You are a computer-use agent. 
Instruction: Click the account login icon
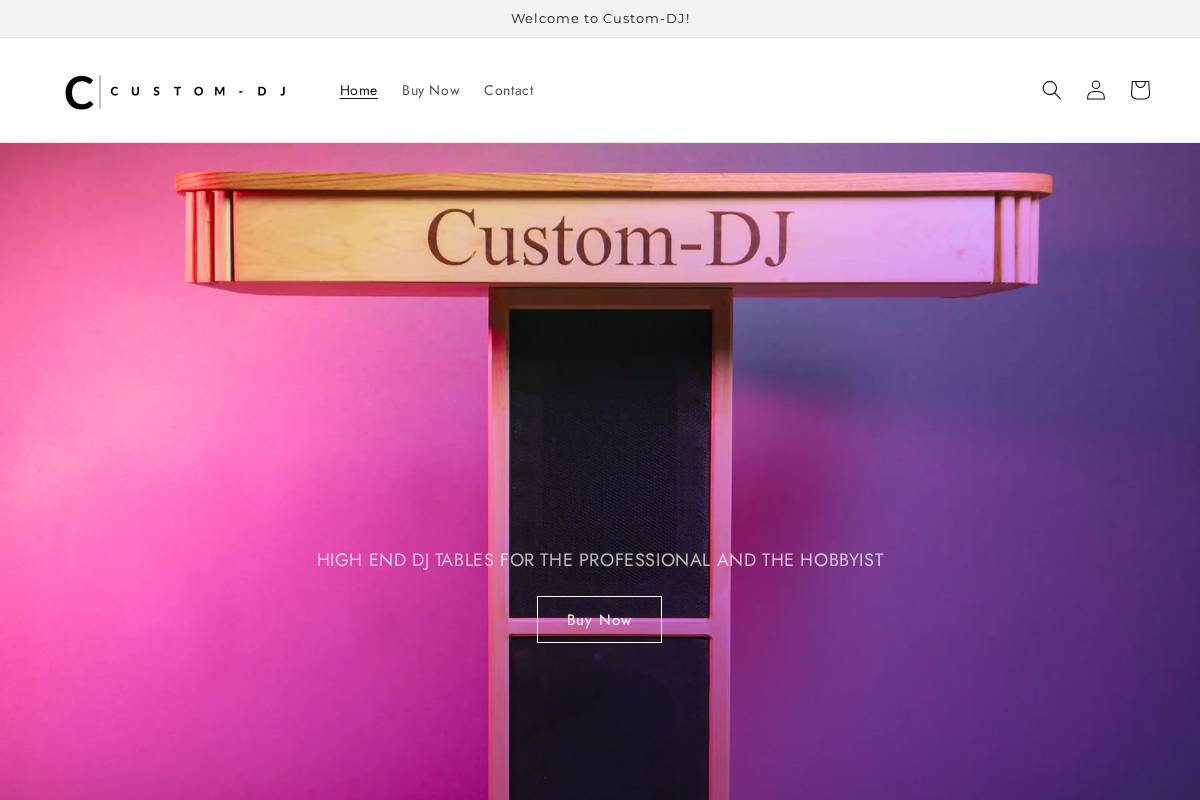pos(1096,90)
